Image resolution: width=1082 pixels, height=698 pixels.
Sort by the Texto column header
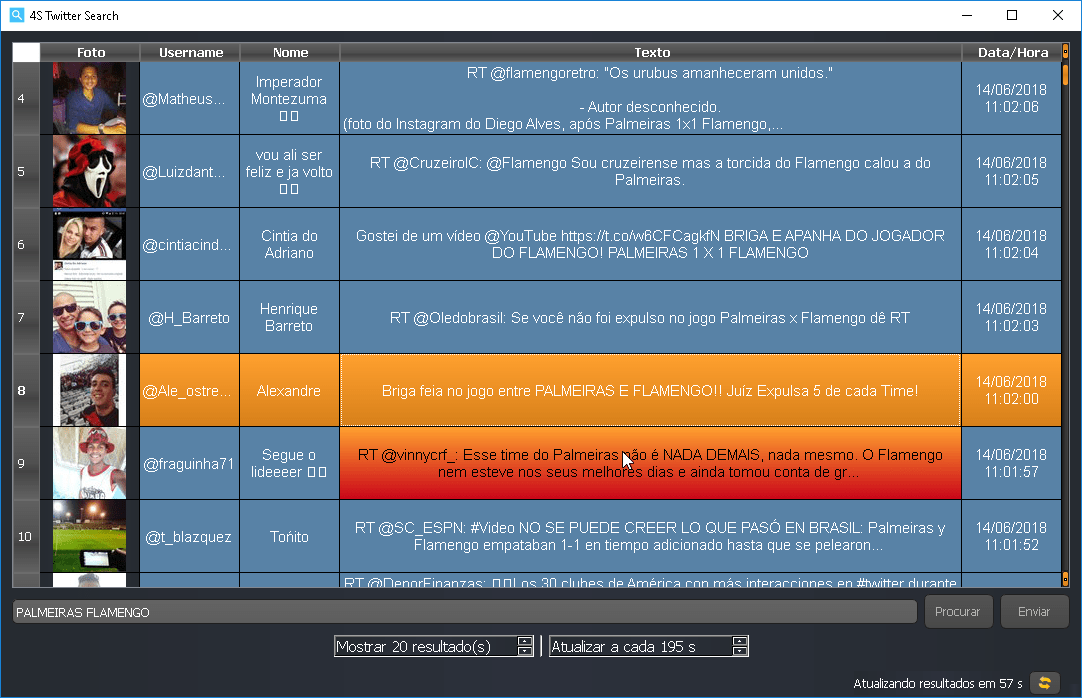651,52
